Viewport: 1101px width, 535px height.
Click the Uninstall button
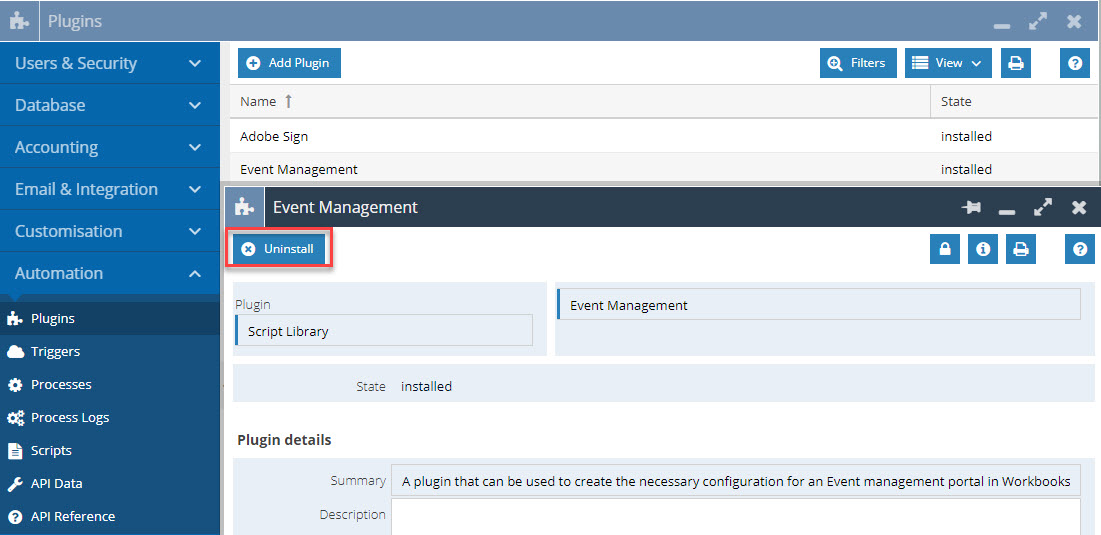279,249
